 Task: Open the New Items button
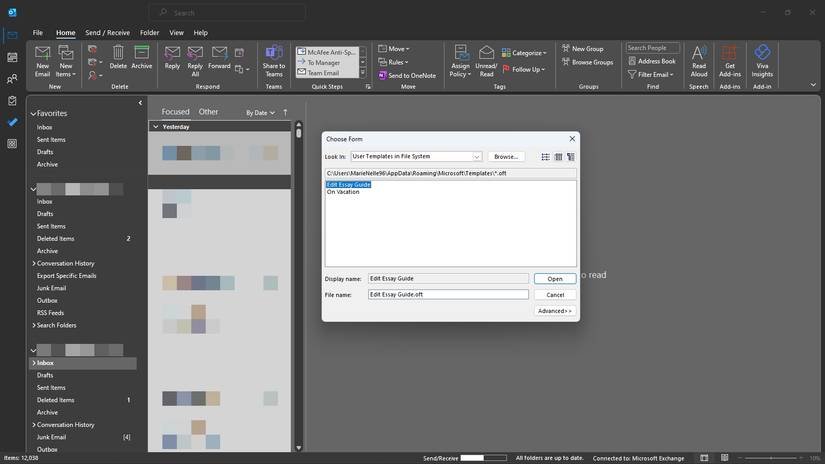[66, 61]
